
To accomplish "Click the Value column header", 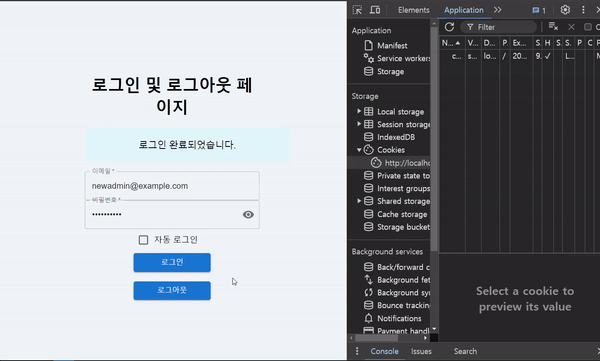I will coord(473,43).
